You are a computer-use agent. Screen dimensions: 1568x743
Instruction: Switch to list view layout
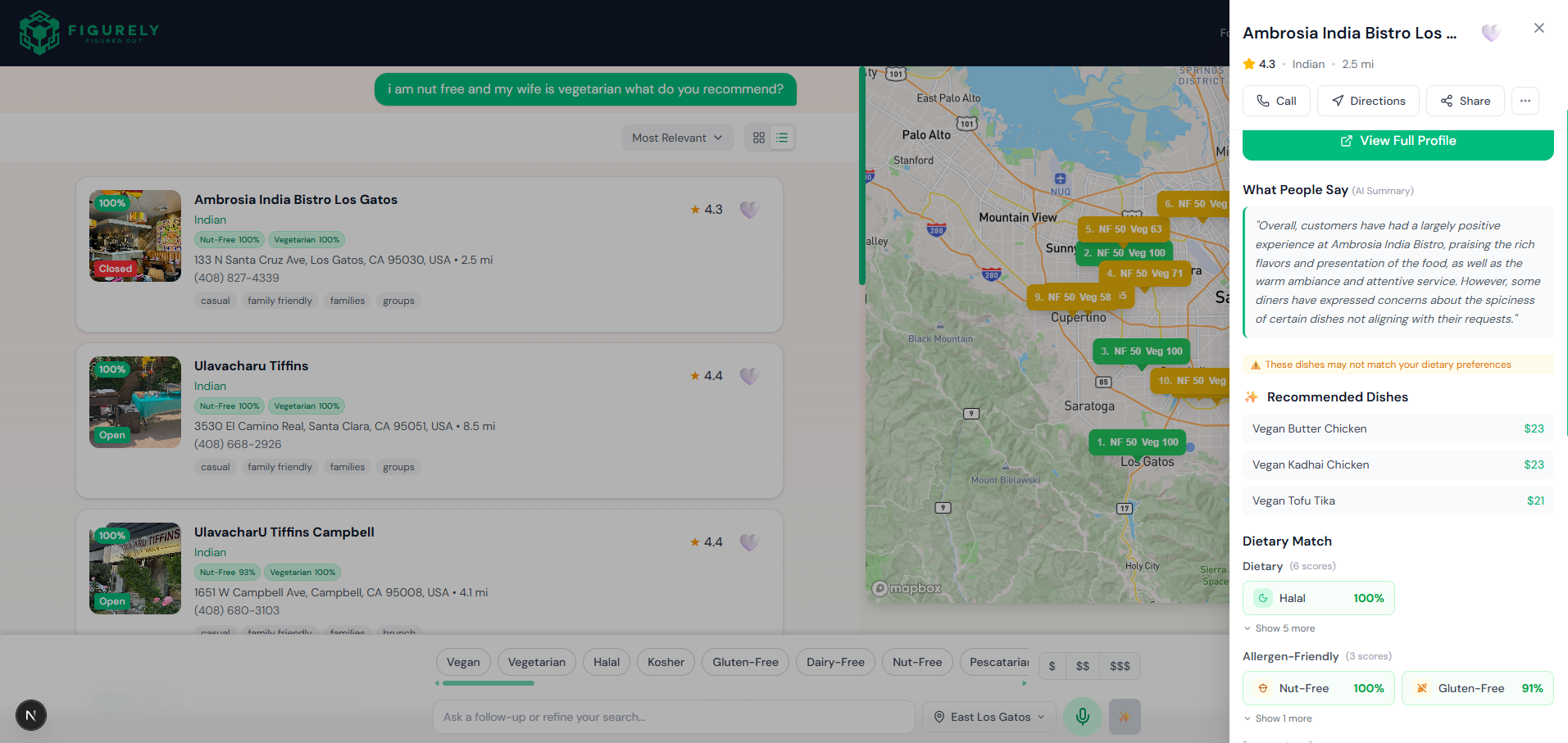[782, 138]
